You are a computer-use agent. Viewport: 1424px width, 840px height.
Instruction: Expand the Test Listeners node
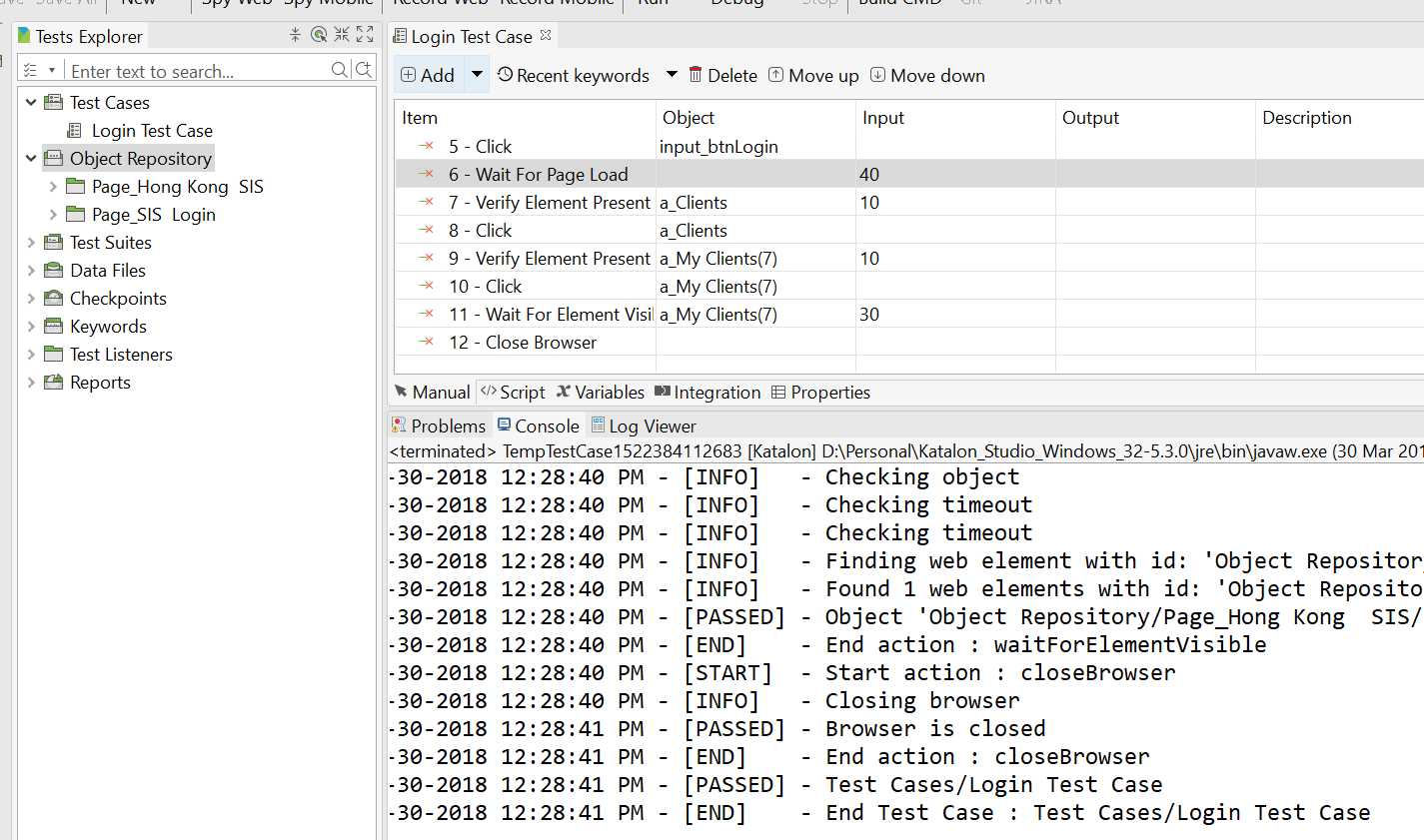[31, 354]
